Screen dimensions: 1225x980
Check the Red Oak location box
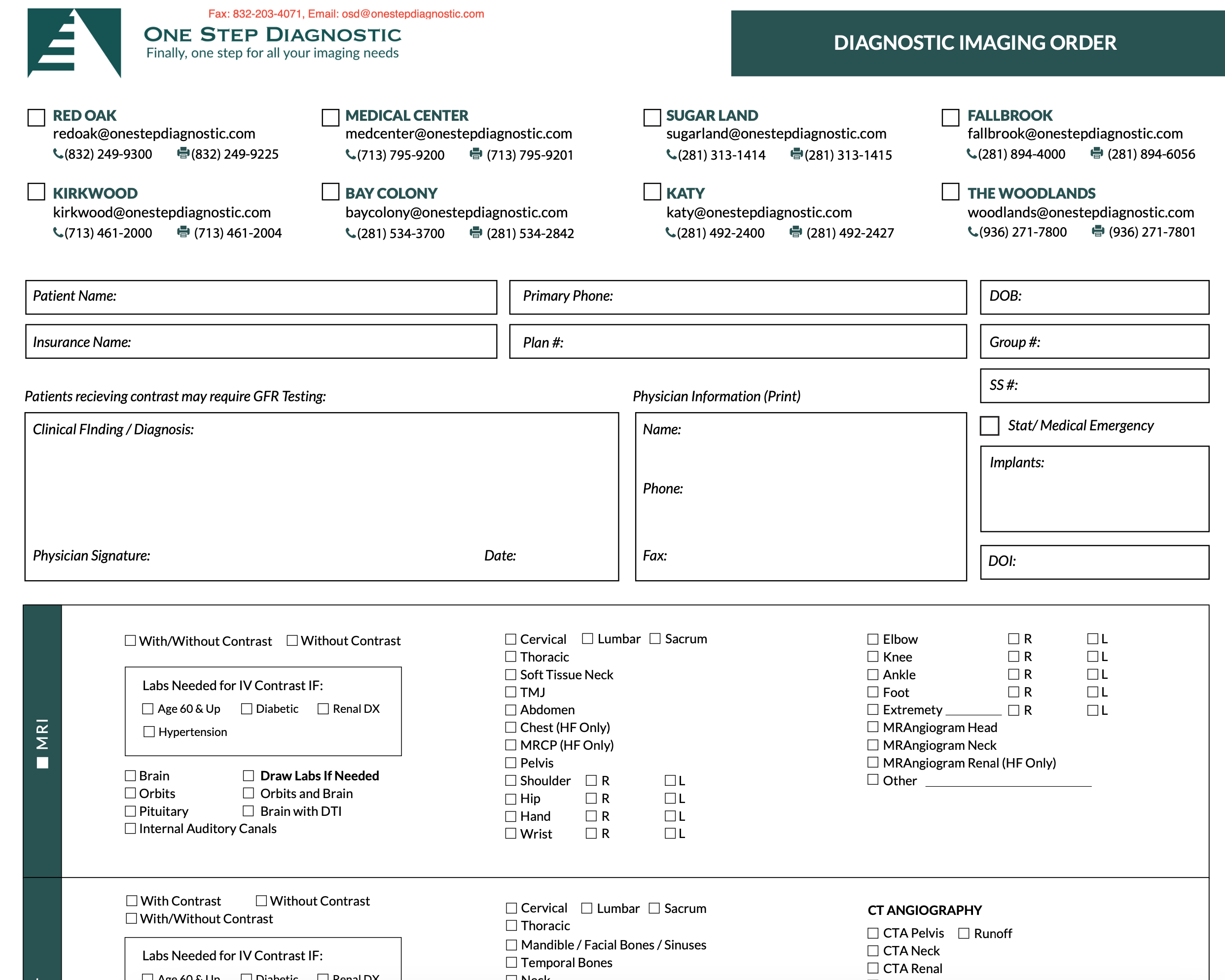point(36,118)
